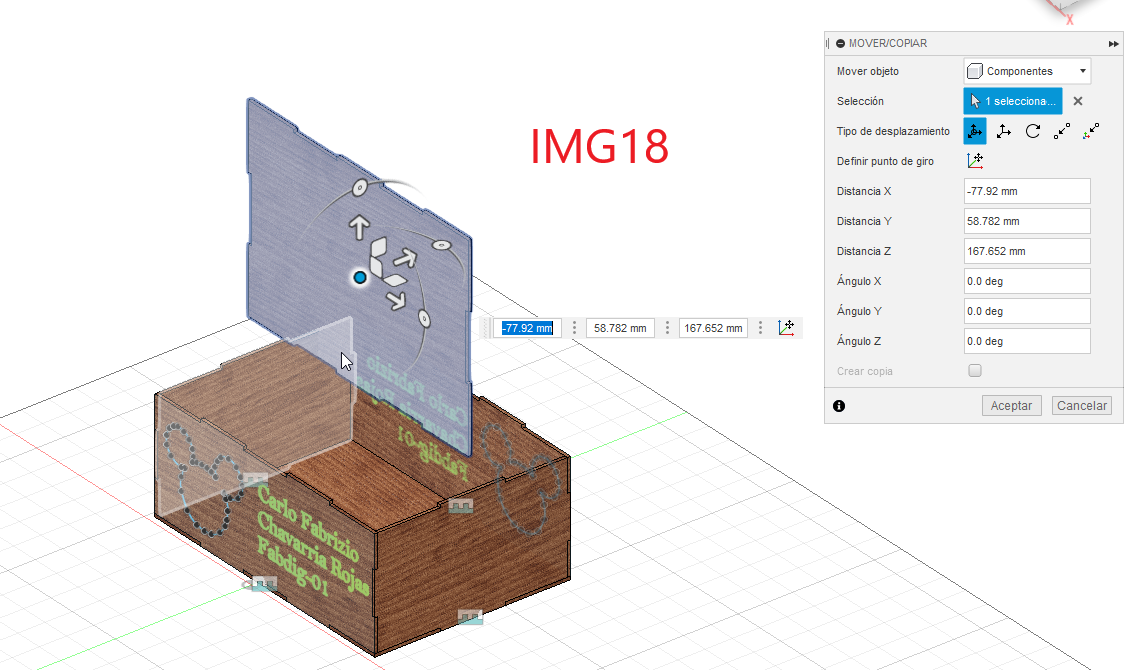Image resolution: width=1128 pixels, height=670 pixels.
Task: Click the right rotation handle on manipulator
Action: 441,245
